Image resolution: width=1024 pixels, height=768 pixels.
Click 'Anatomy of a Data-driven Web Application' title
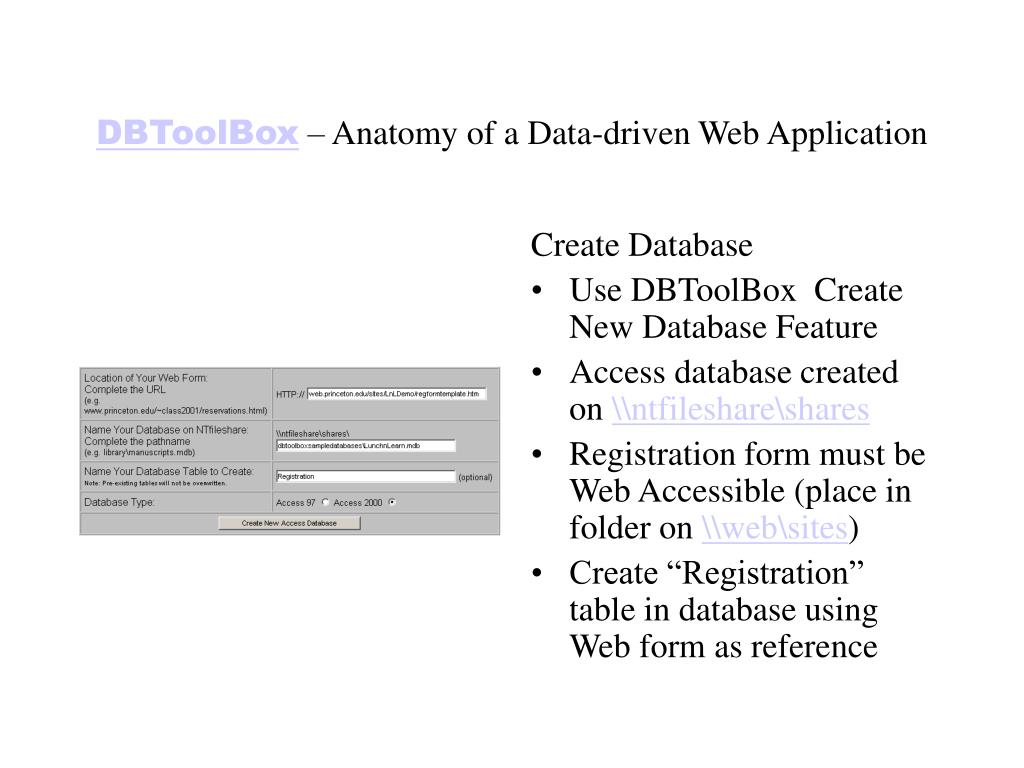pyautogui.click(x=630, y=133)
